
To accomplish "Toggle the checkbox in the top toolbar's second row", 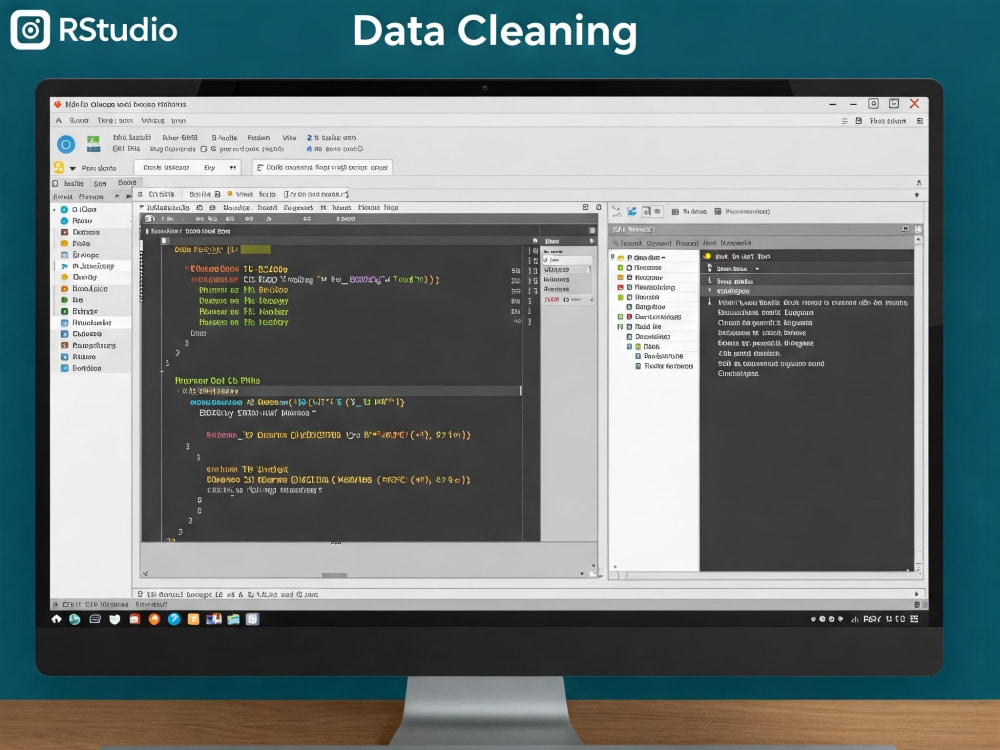I will tap(204, 149).
